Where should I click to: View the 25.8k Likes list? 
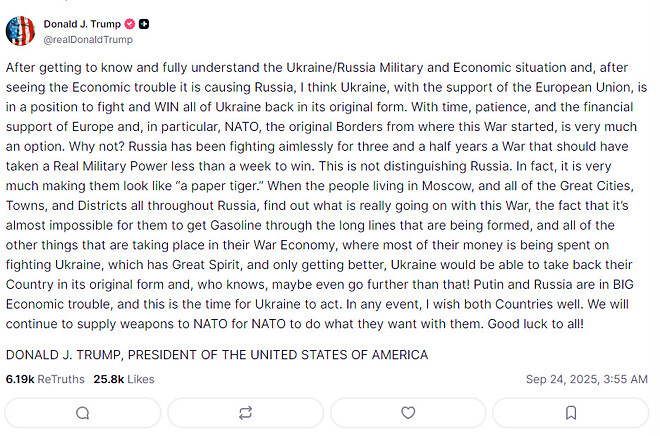124,379
